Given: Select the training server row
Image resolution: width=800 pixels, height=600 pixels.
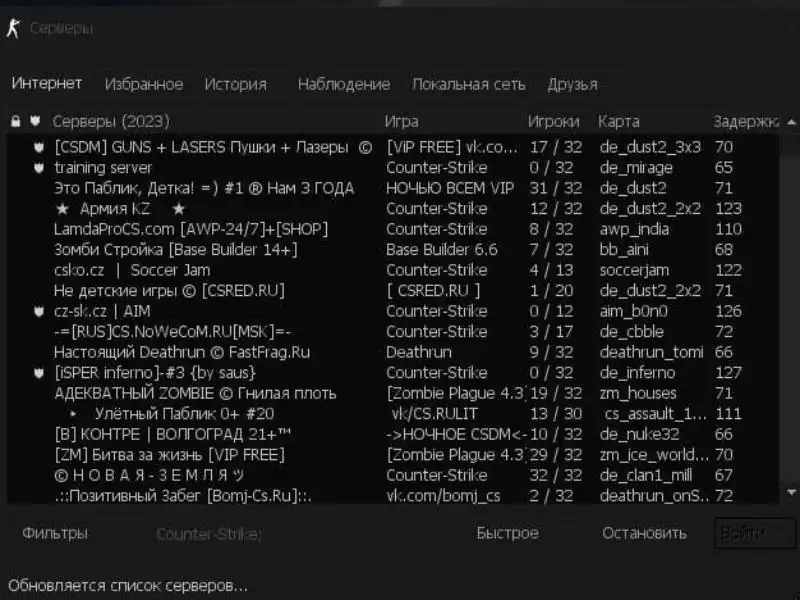Looking at the screenshot, I should pos(393,168).
